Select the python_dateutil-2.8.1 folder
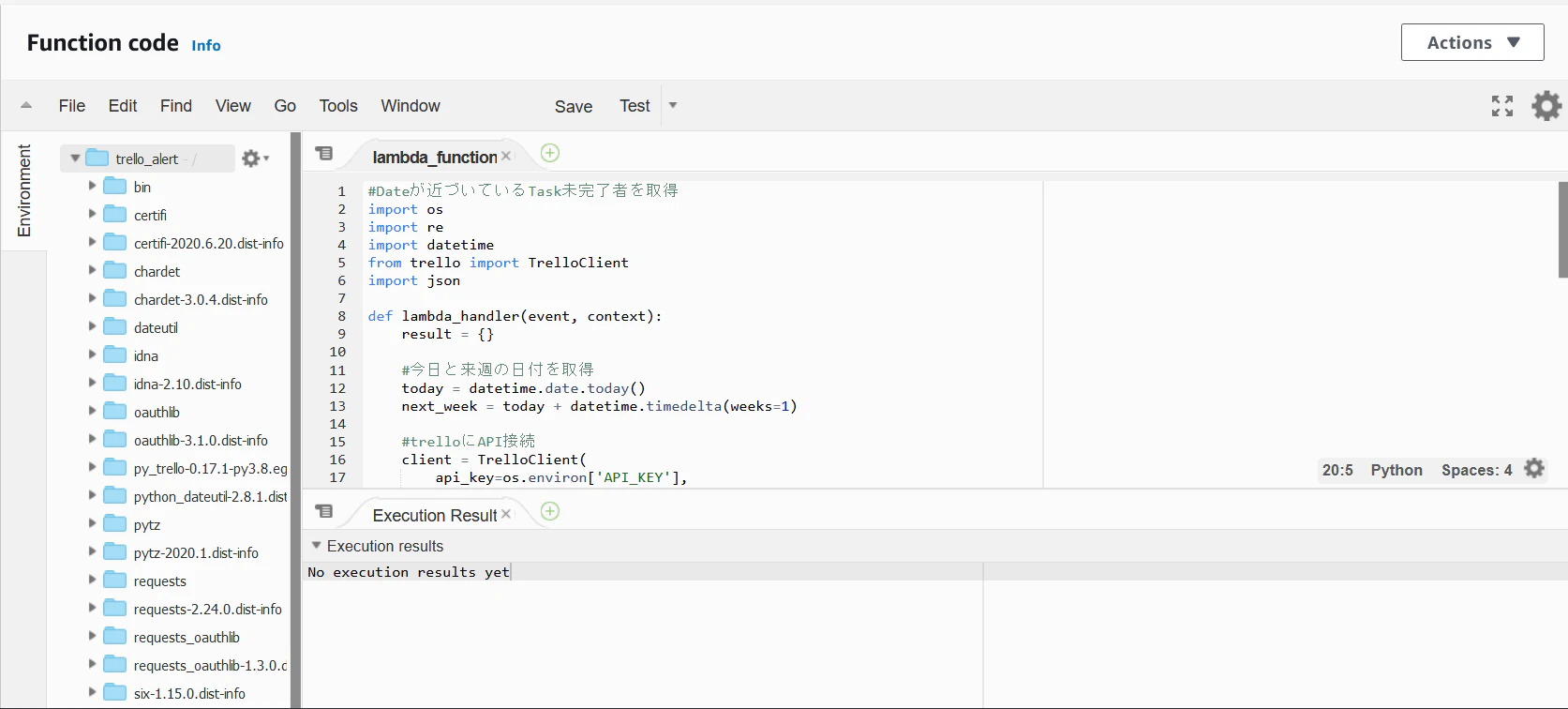1568x709 pixels. (x=210, y=496)
